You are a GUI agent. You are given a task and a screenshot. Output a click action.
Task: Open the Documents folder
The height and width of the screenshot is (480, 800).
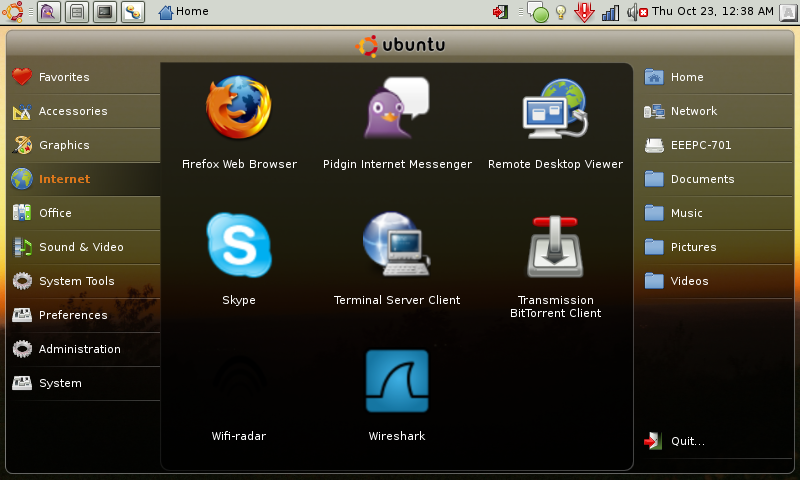point(717,179)
